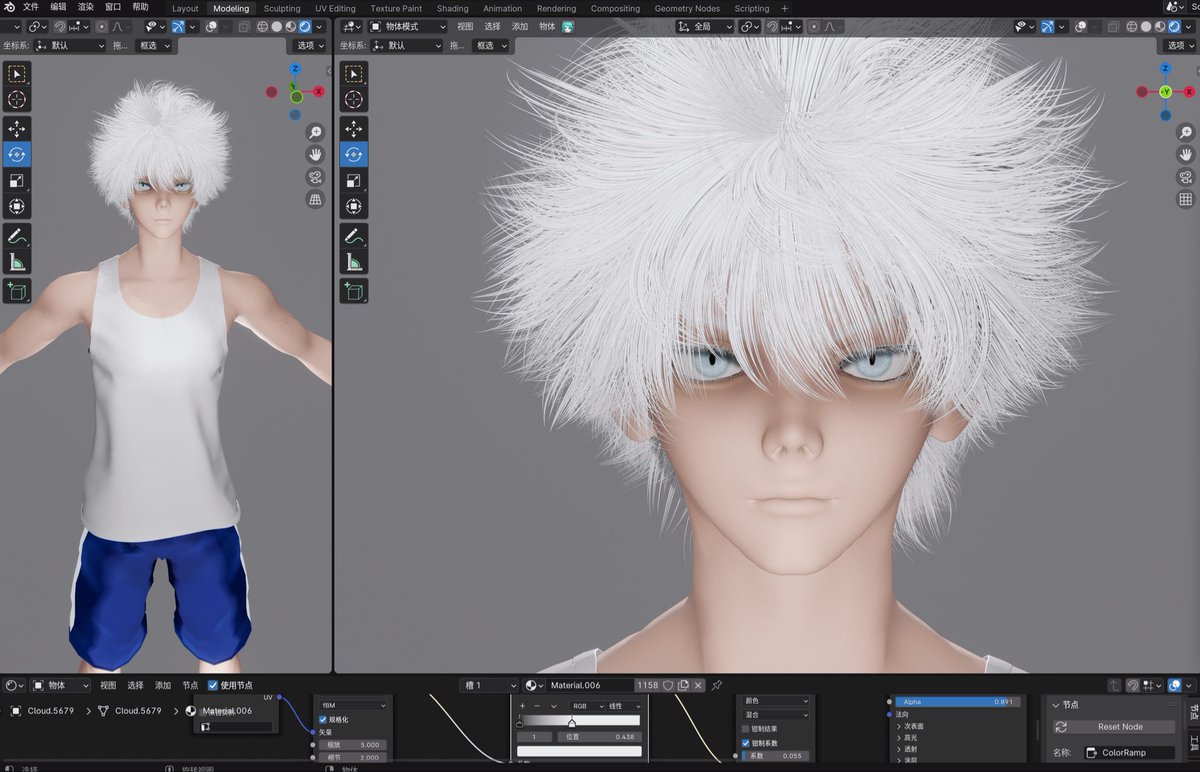This screenshot has width=1200, height=772.
Task: Open the 框选 dropdown in right viewport
Action: pyautogui.click(x=491, y=45)
